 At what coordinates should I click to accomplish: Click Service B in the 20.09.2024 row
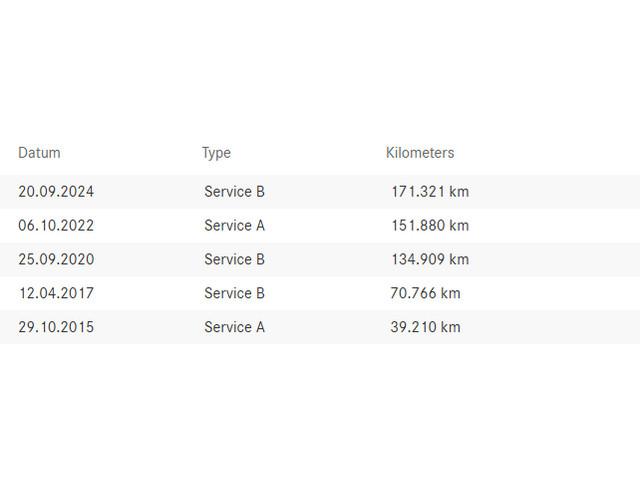[x=234, y=191]
